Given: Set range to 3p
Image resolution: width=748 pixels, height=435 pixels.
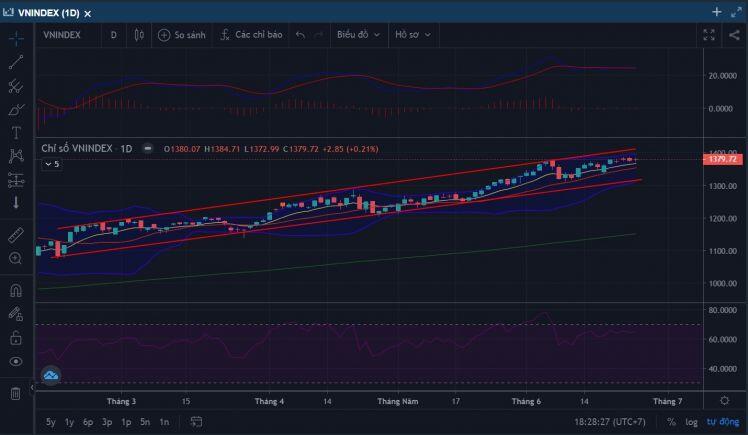Looking at the screenshot, I should point(107,422).
